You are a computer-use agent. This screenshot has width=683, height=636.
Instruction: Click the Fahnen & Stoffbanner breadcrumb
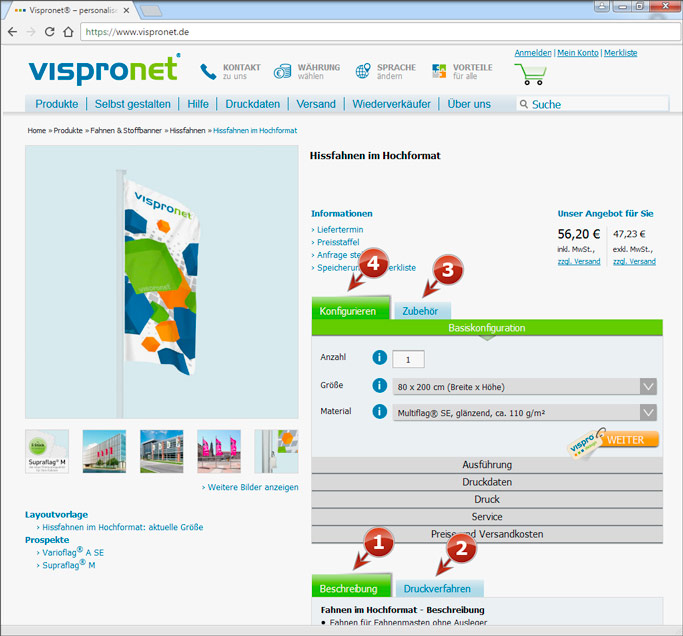[x=126, y=130]
